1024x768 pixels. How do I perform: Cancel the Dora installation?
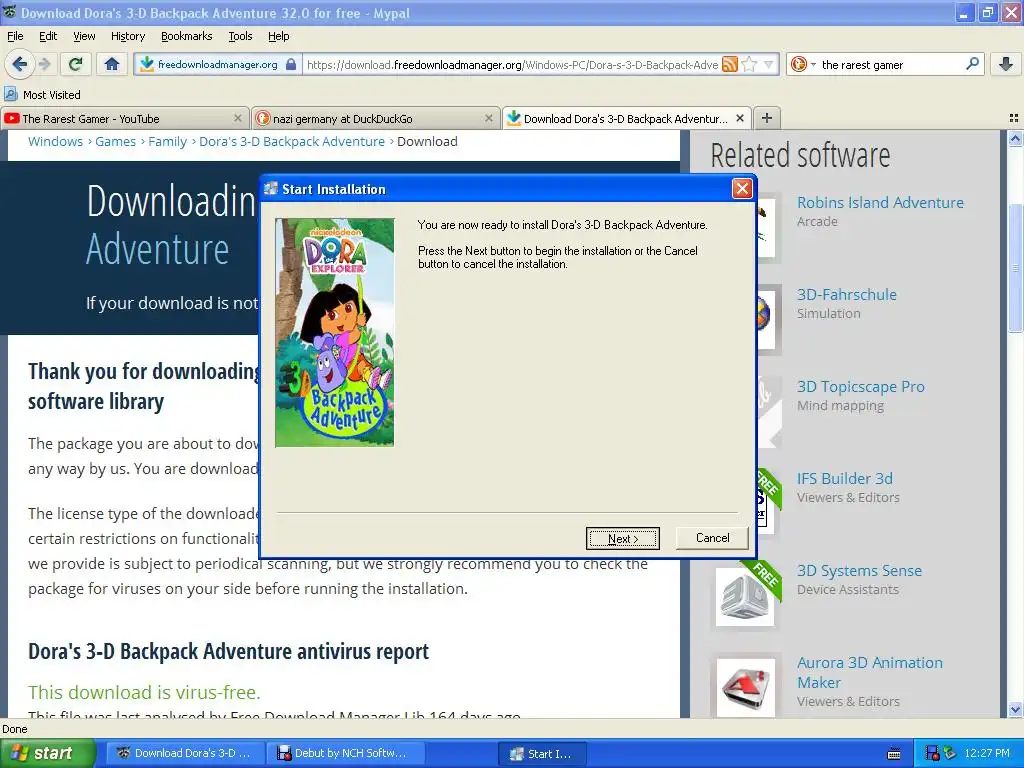click(712, 537)
